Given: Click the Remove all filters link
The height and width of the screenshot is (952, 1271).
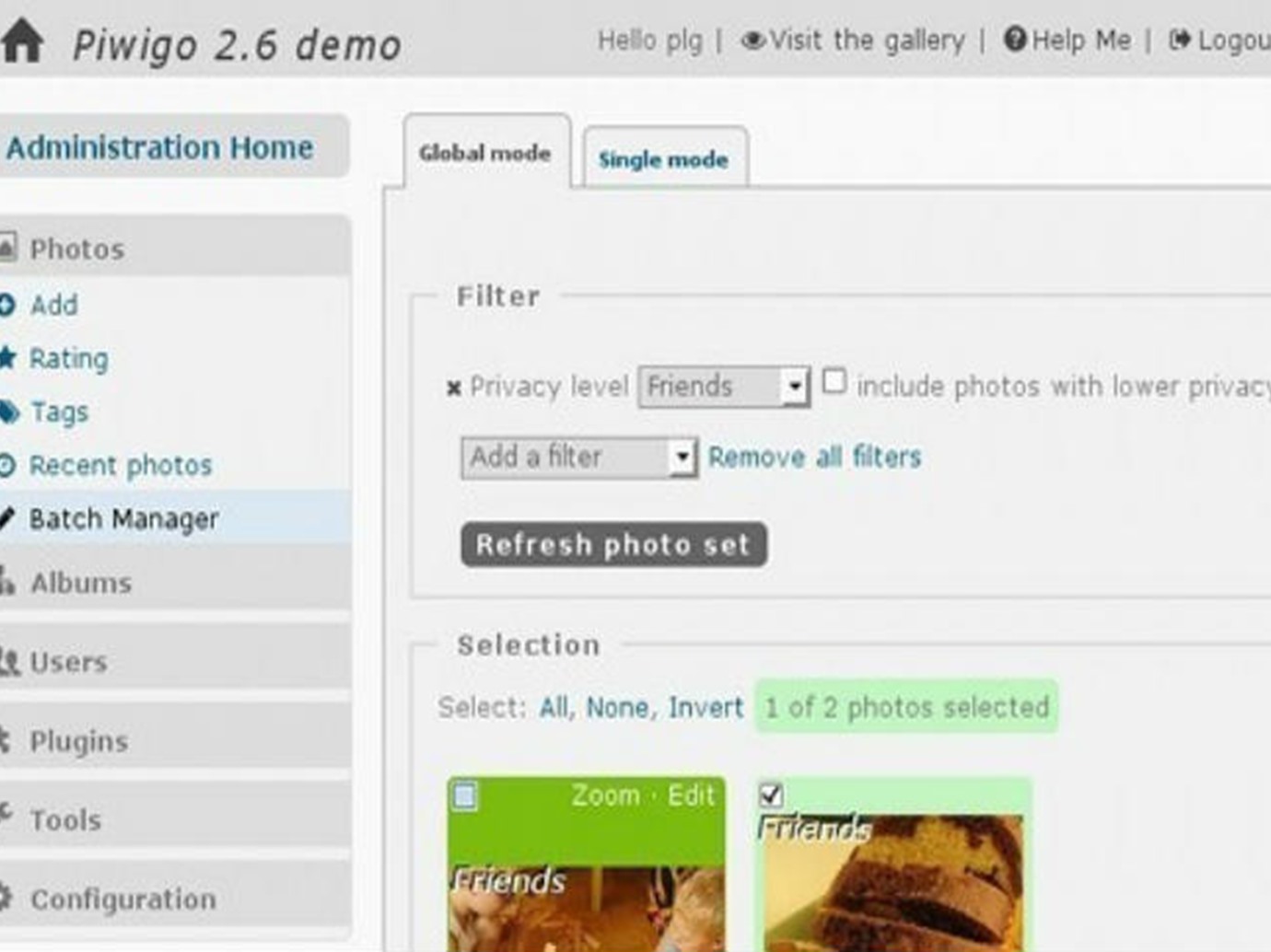Looking at the screenshot, I should tap(814, 457).
